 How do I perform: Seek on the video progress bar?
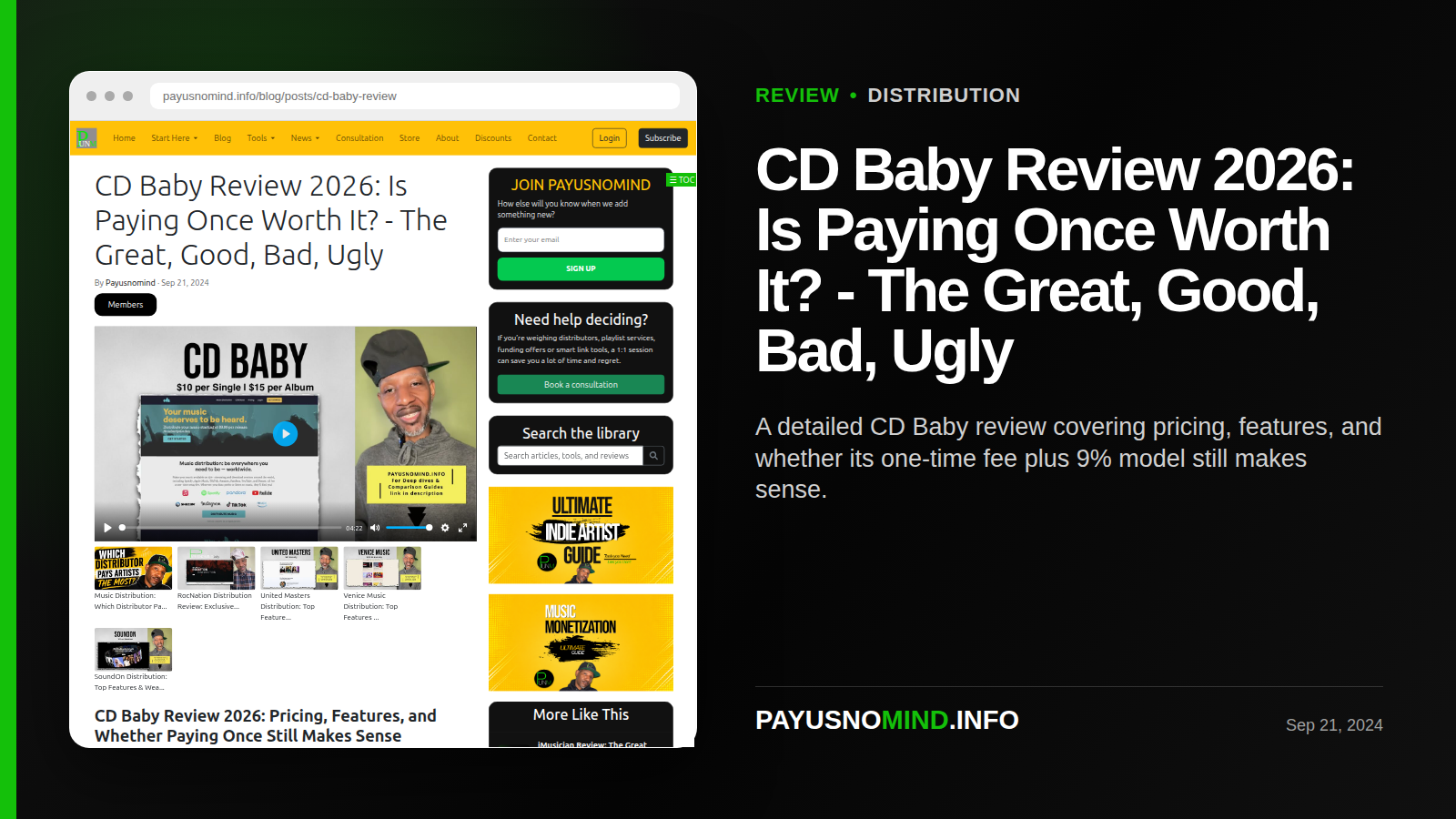pos(230,528)
